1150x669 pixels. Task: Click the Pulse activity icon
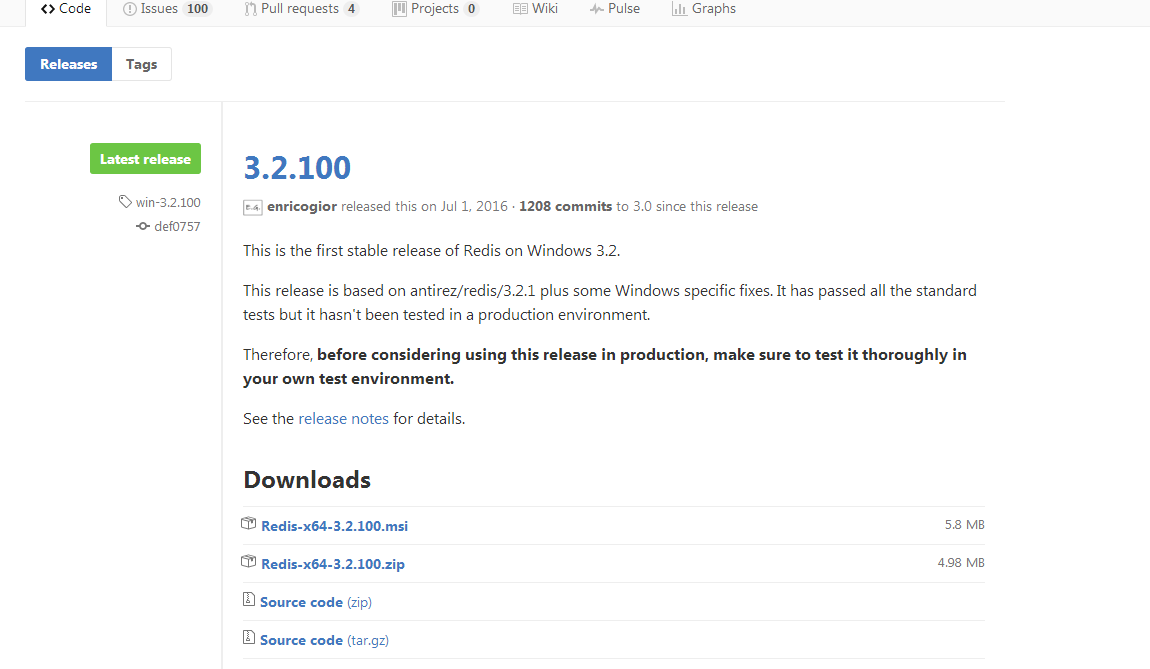597,9
